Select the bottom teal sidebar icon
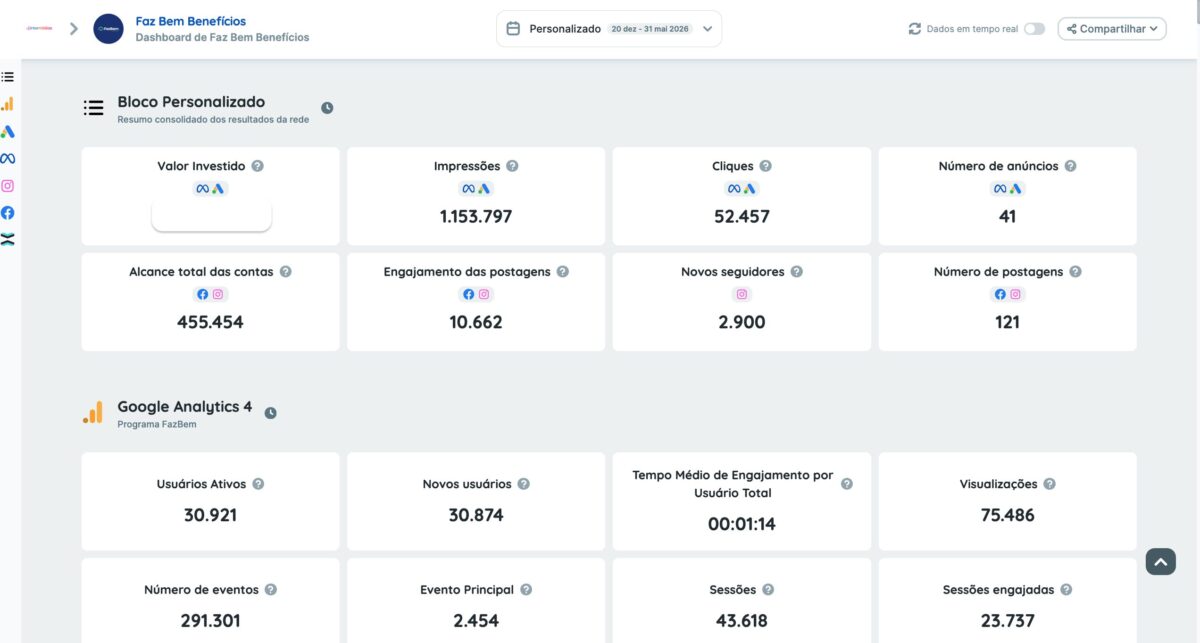Image resolution: width=1200 pixels, height=643 pixels. (x=8, y=239)
